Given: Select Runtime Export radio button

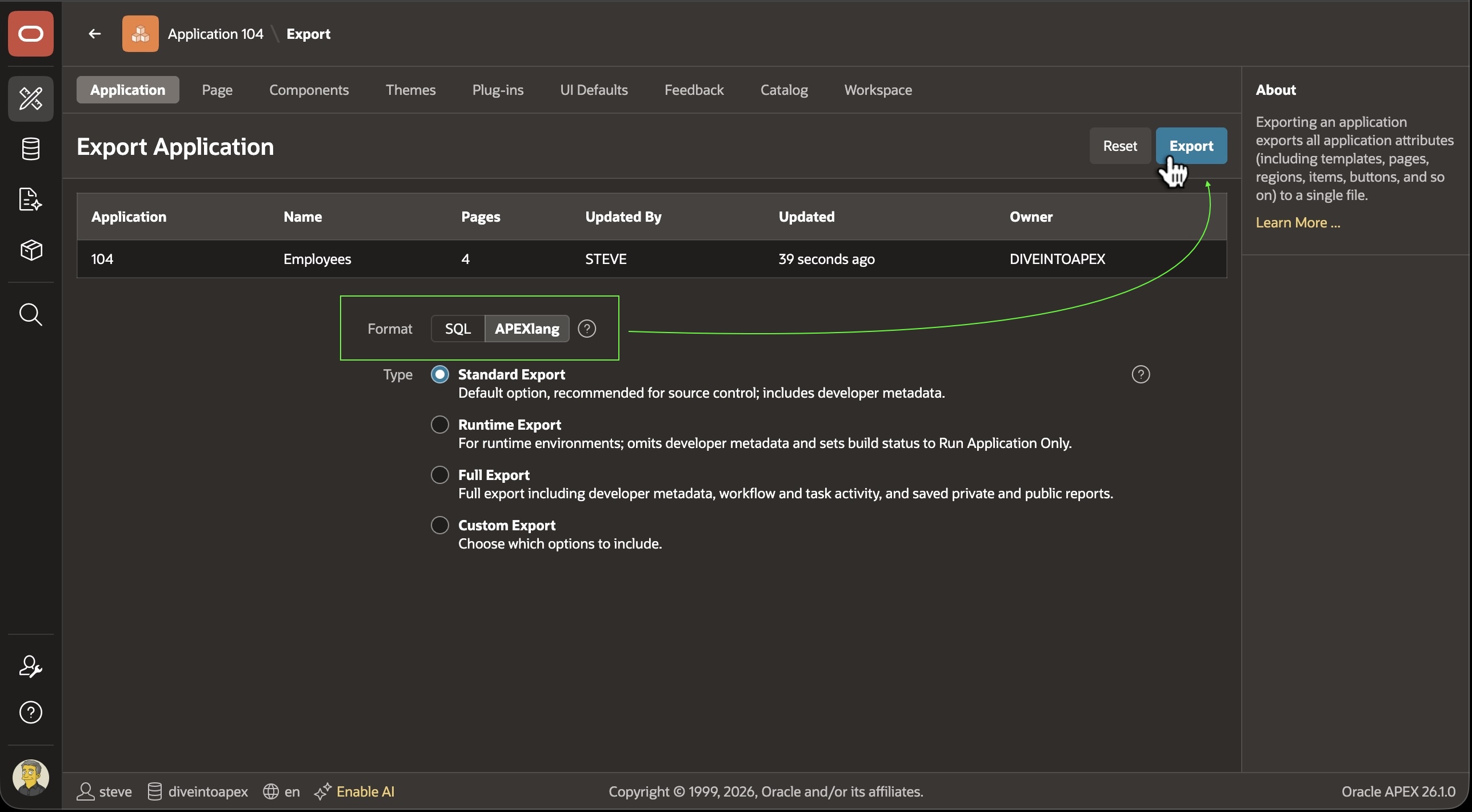Looking at the screenshot, I should (x=440, y=425).
